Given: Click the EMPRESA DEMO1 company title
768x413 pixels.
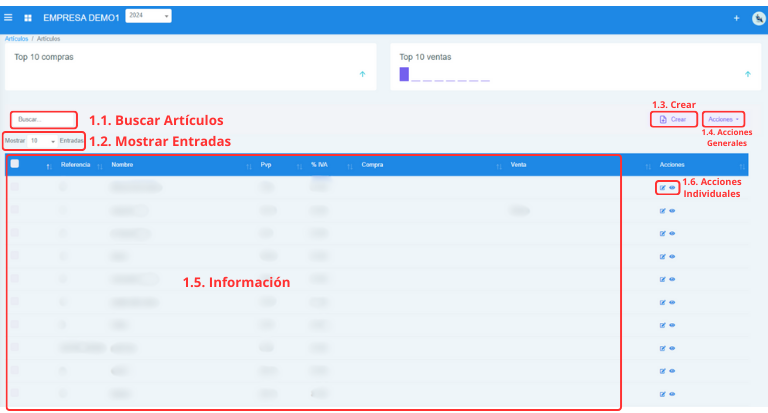Looking at the screenshot, I should pos(81,18).
